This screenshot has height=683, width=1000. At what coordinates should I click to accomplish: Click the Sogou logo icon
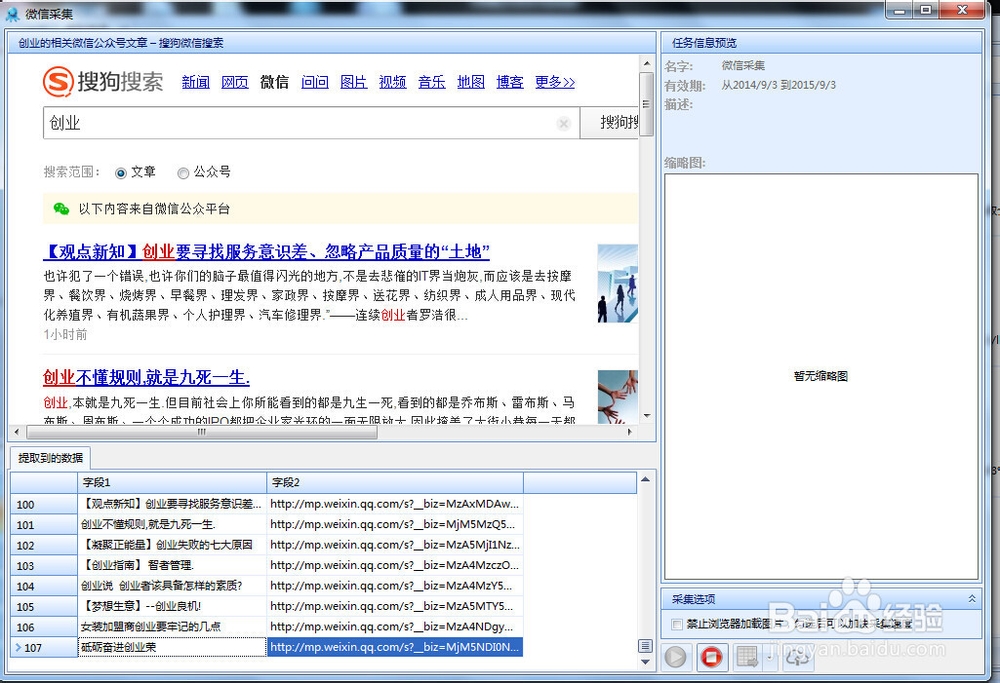(58, 81)
